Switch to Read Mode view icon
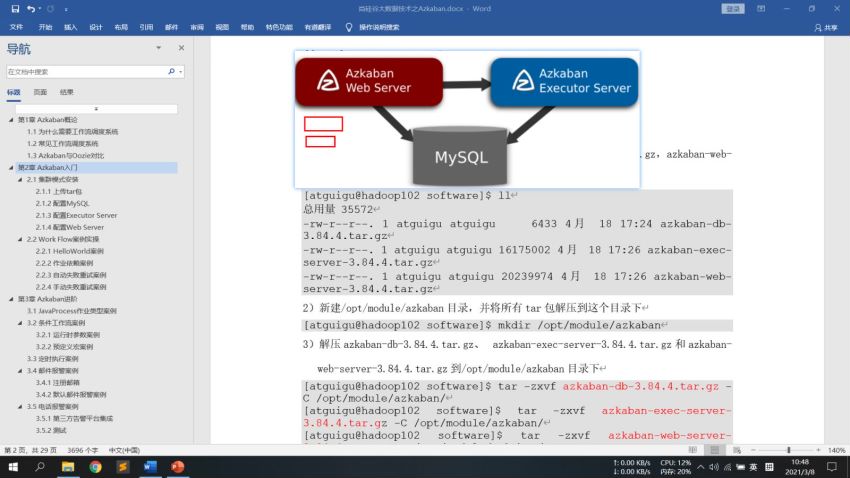Viewport: 850px width, 478px height. (693, 450)
